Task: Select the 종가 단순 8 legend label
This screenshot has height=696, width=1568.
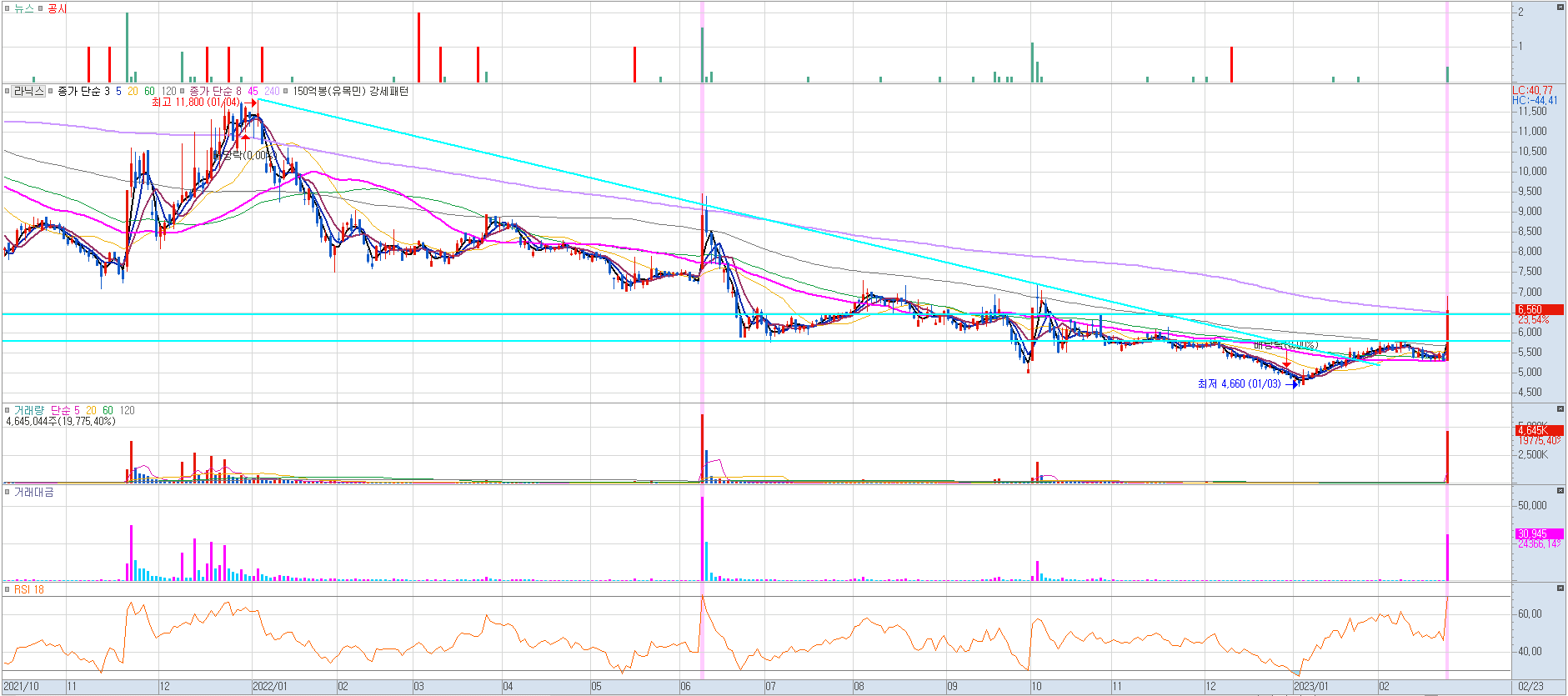Action: [215, 92]
